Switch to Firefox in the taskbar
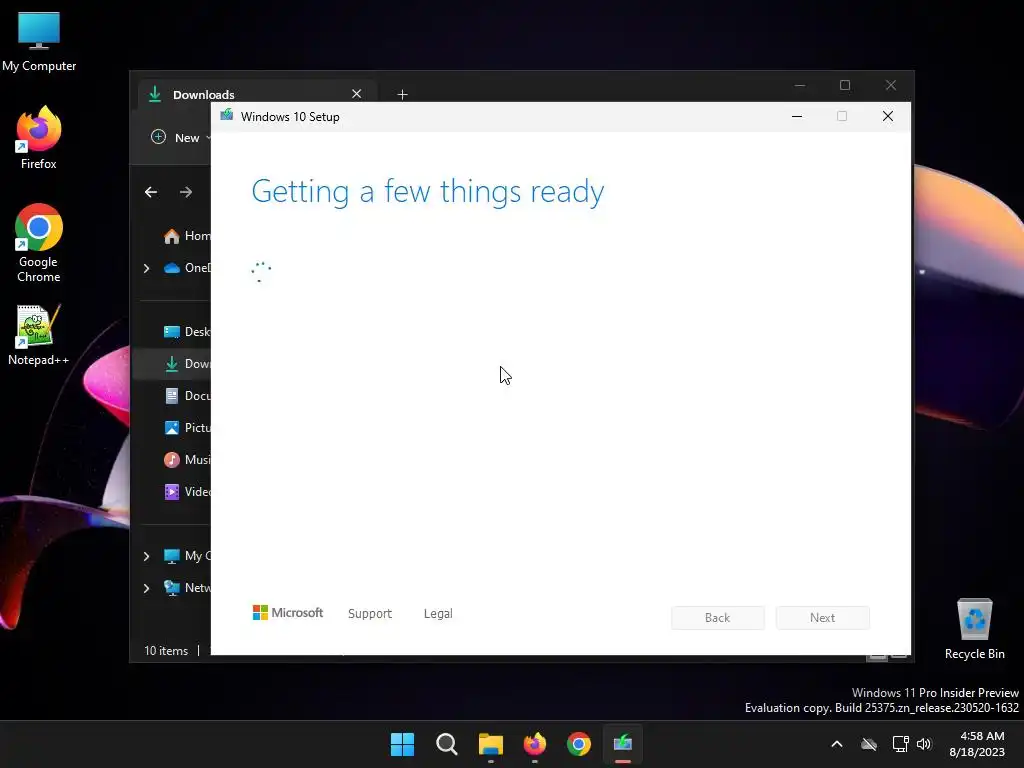1024x768 pixels. pyautogui.click(x=534, y=744)
